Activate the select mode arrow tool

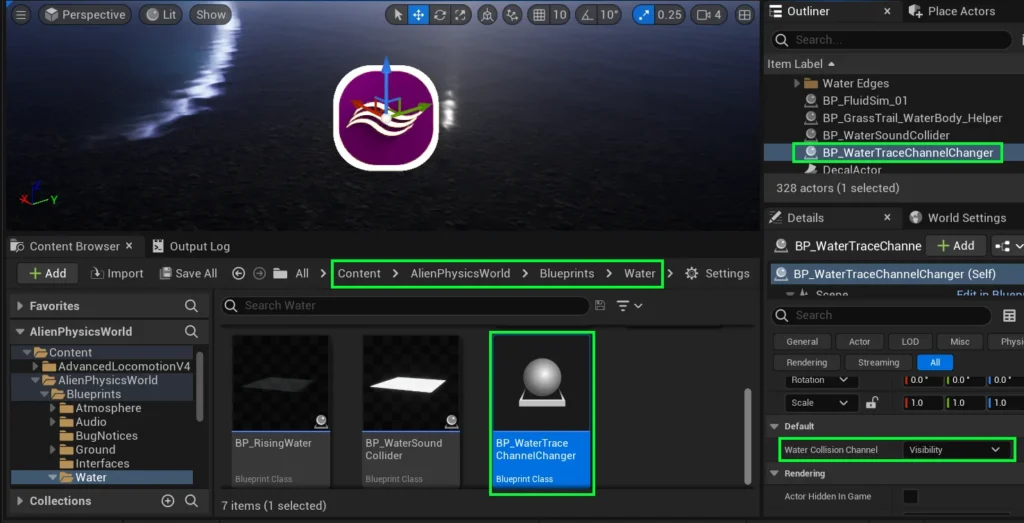pyautogui.click(x=398, y=15)
